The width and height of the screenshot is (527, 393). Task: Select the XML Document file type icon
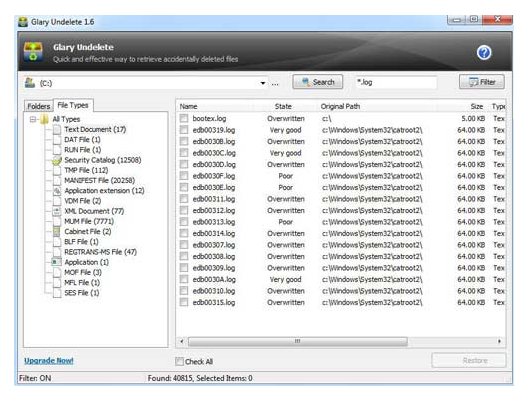[57, 211]
